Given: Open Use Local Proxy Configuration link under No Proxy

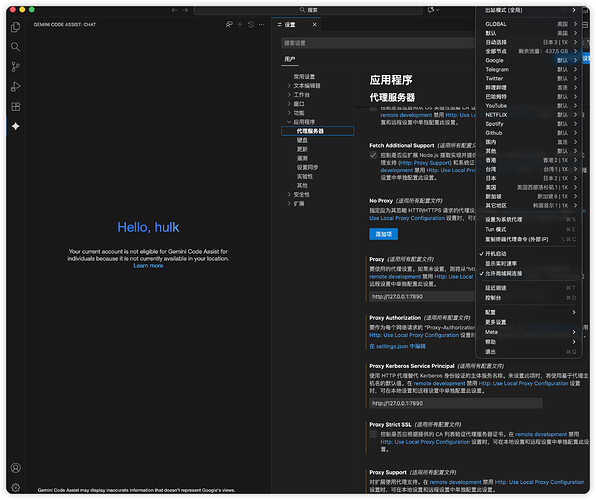Looking at the screenshot, I should [x=407, y=218].
